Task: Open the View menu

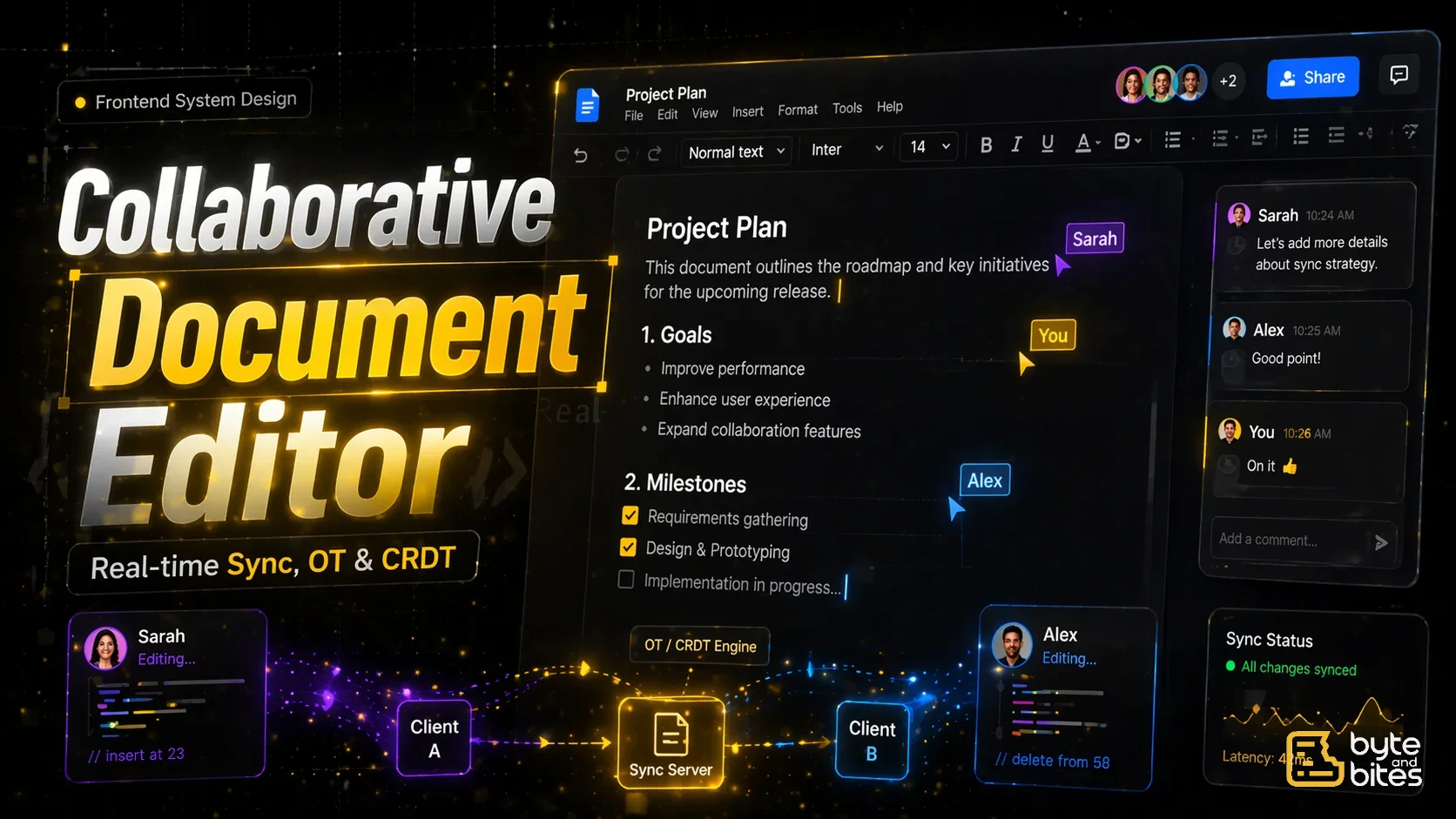Action: [704, 113]
